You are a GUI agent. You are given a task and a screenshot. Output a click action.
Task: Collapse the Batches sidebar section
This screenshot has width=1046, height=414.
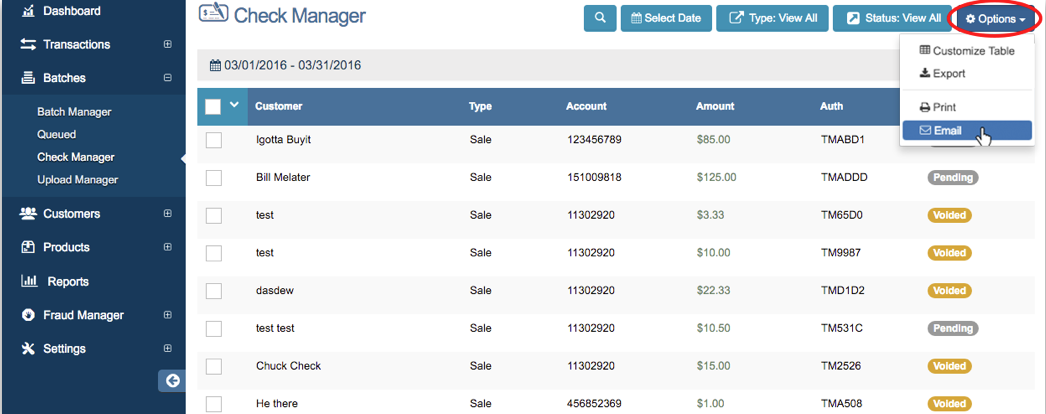pyautogui.click(x=167, y=78)
